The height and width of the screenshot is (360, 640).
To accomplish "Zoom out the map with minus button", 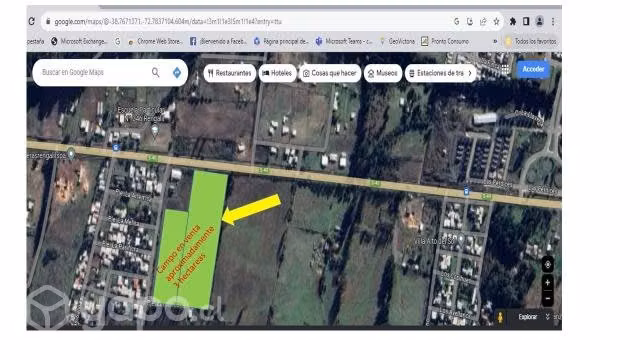I will tap(548, 298).
